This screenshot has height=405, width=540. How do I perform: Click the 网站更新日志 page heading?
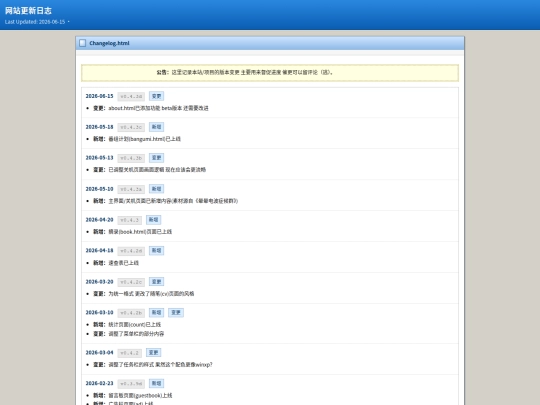click(28, 11)
